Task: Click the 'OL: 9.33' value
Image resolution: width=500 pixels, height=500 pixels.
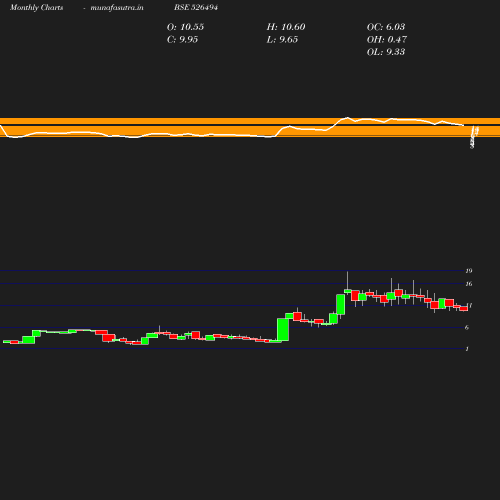Action: point(386,52)
